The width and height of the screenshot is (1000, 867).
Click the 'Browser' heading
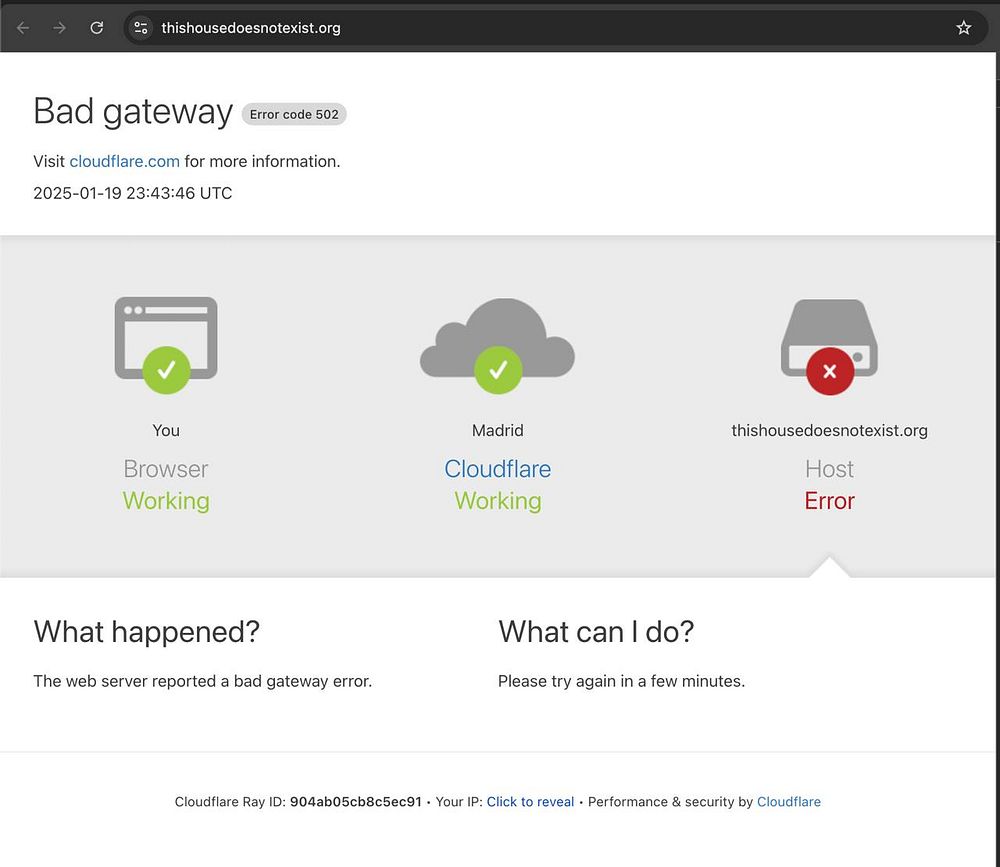tap(166, 469)
